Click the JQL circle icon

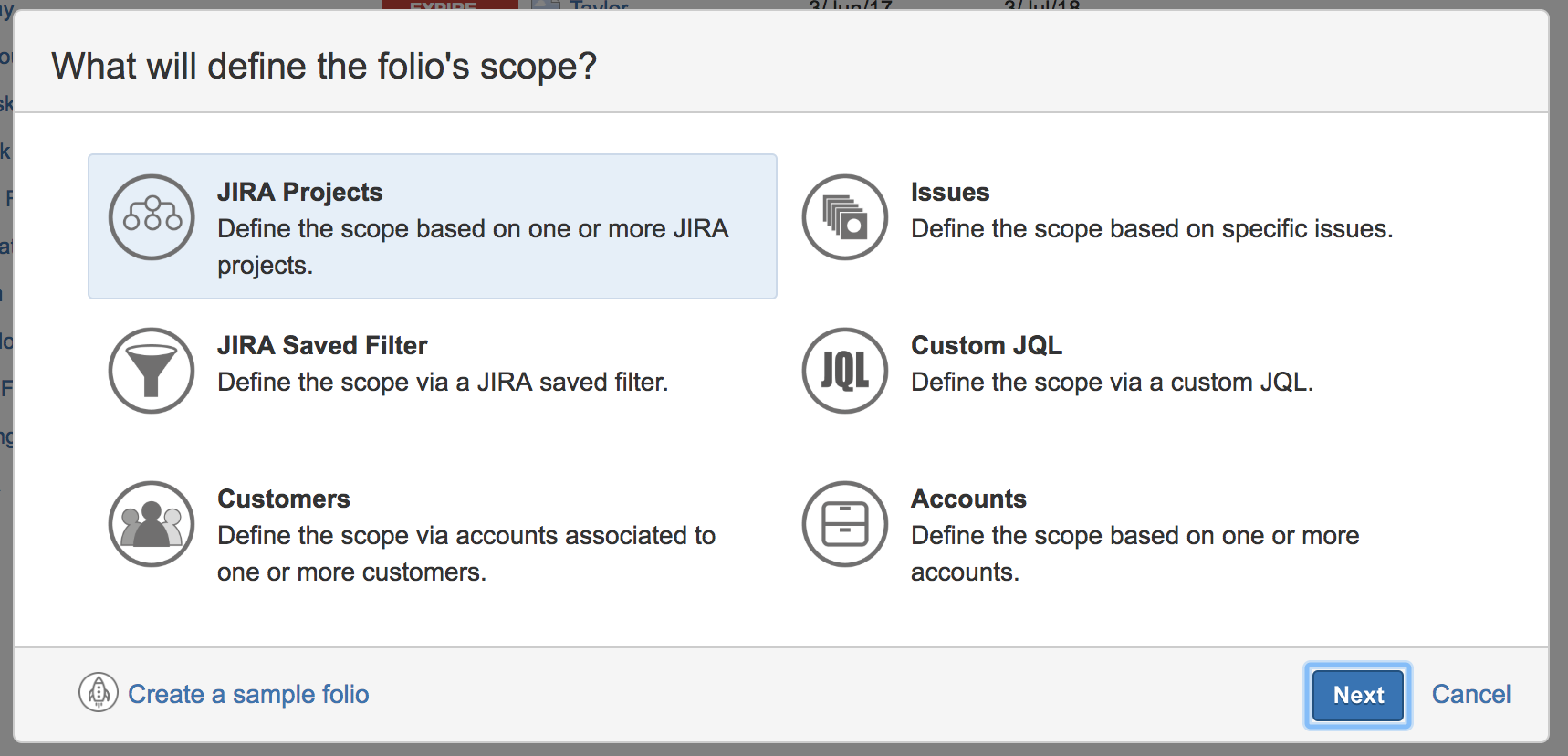(845, 371)
